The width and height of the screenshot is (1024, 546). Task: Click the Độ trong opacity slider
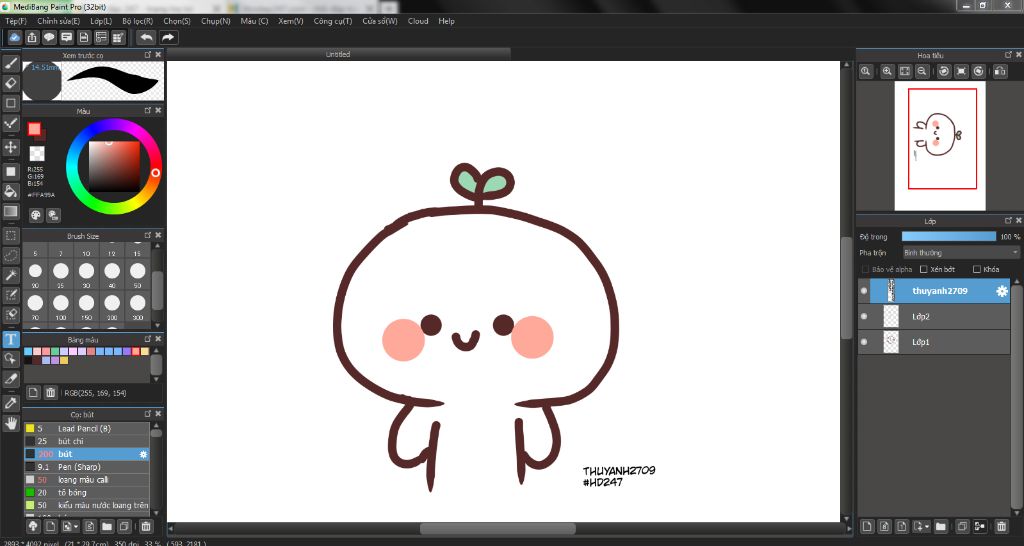[x=949, y=236]
